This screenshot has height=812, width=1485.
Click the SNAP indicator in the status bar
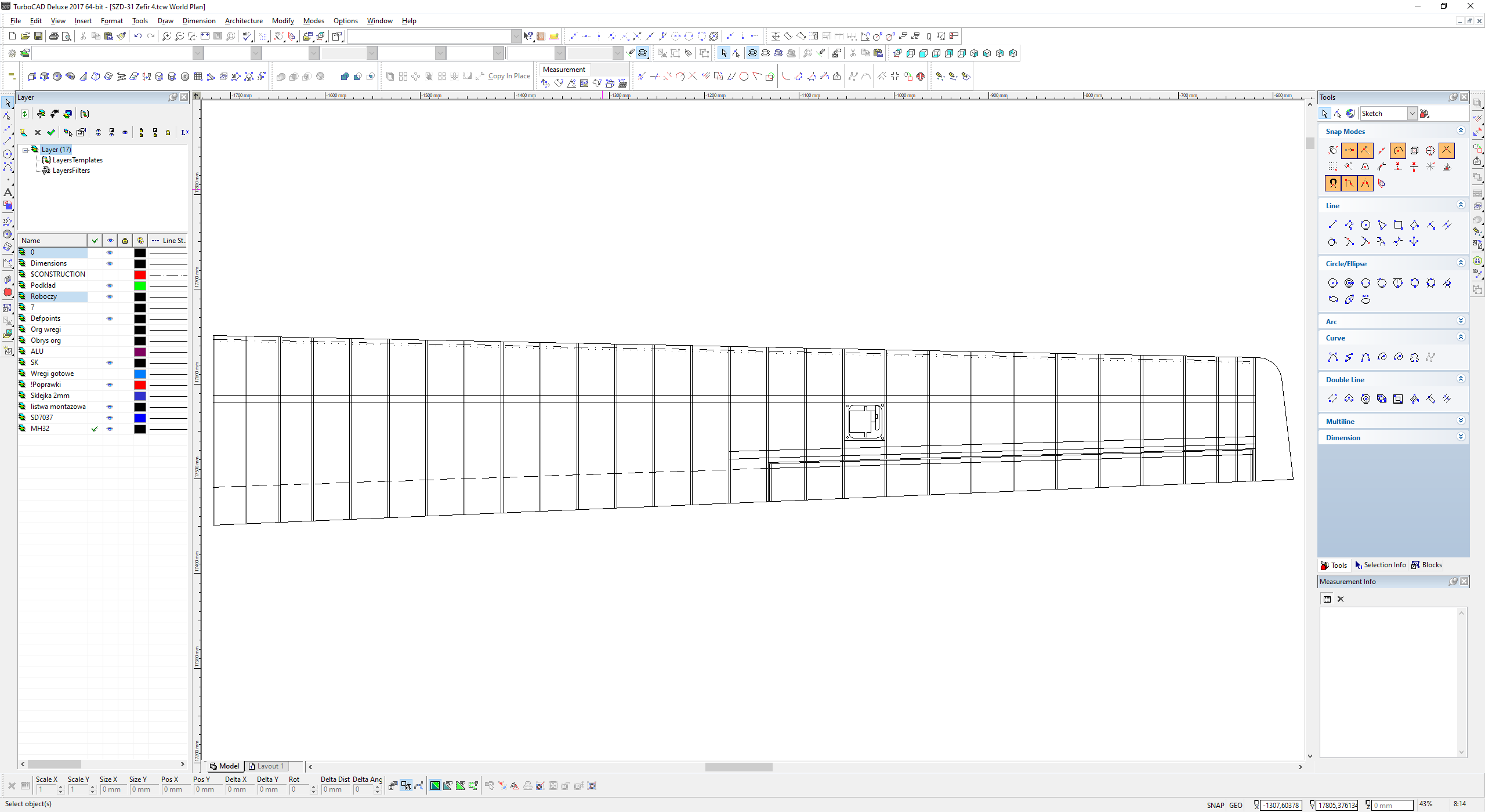pyautogui.click(x=1215, y=805)
